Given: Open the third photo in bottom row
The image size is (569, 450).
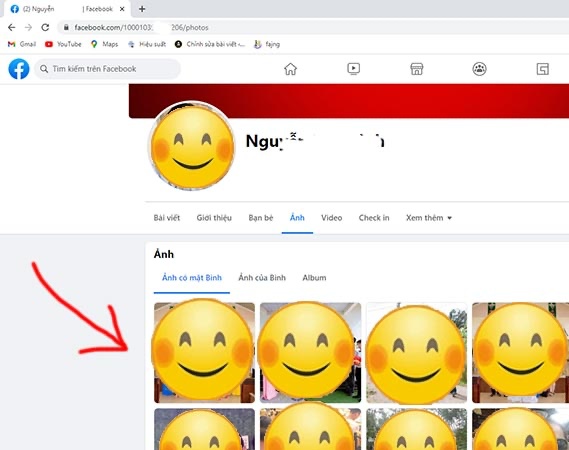Looking at the screenshot, I should click(416, 429).
